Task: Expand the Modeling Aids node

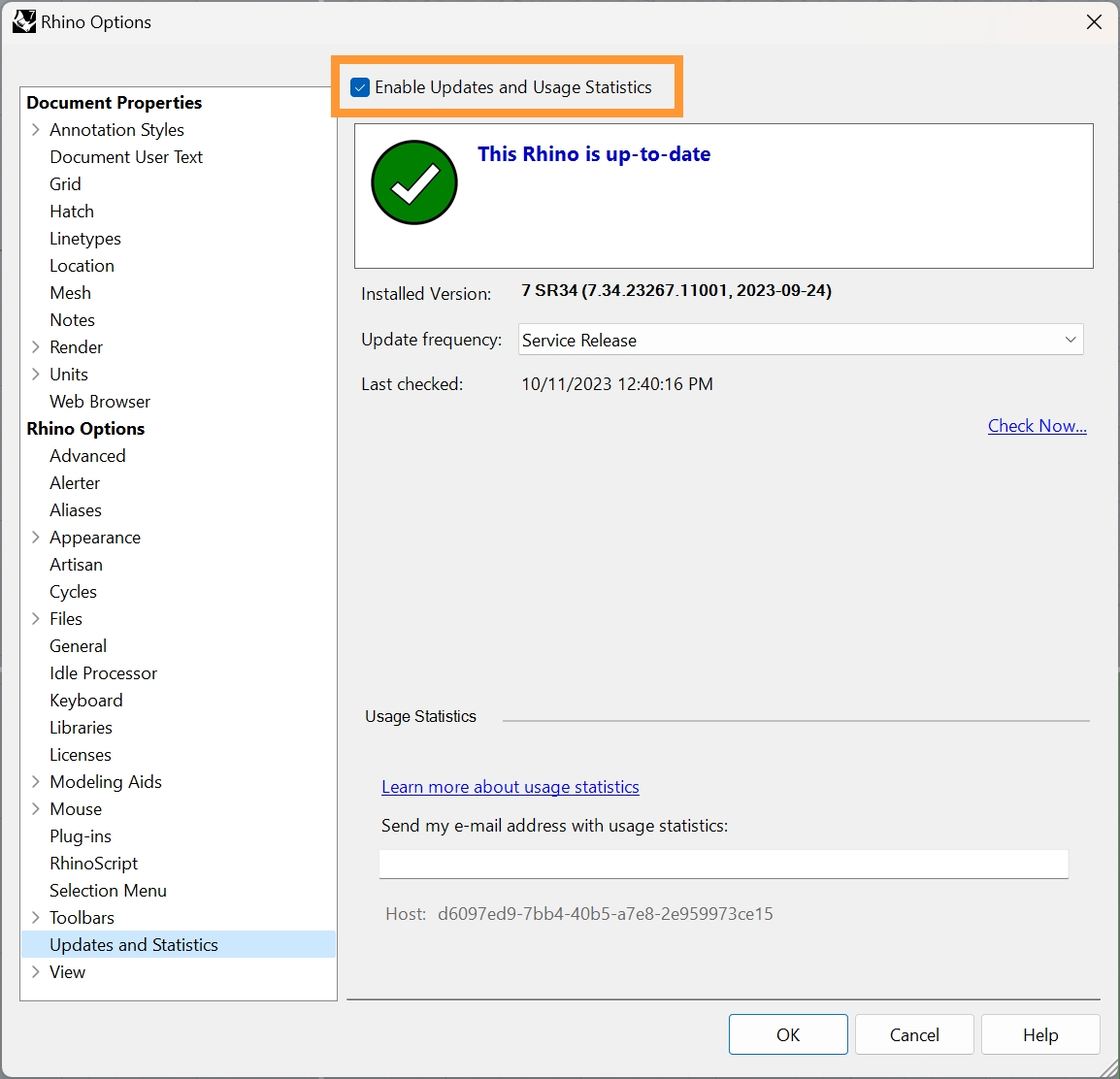Action: tap(36, 782)
